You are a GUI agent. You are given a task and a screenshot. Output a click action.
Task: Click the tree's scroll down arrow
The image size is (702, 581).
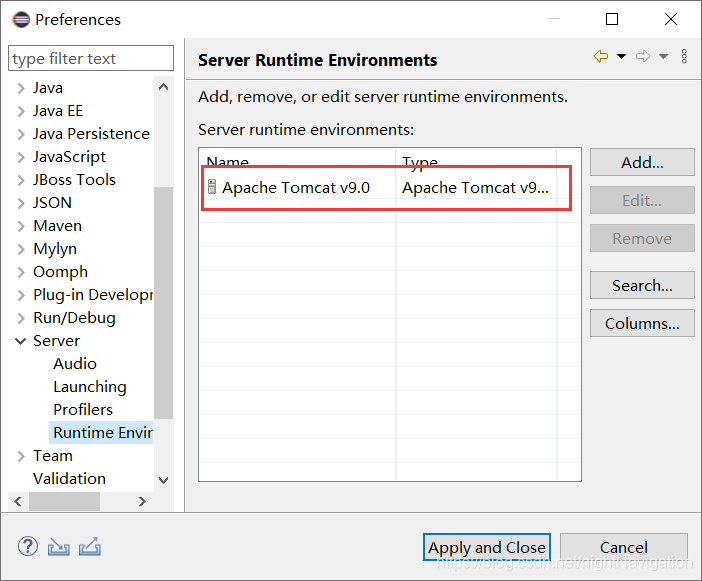163,480
